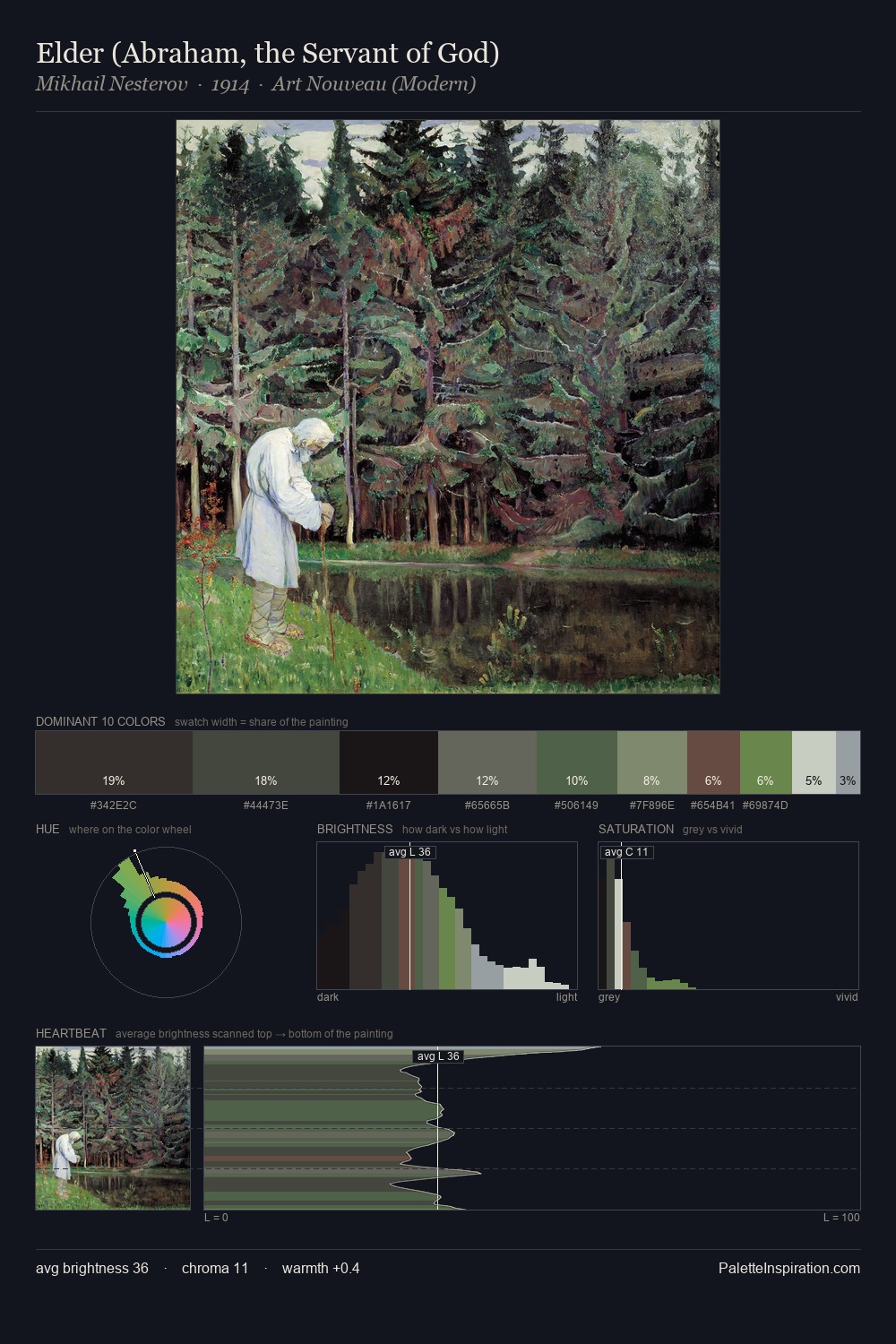The image size is (896, 1344).
Task: Select the 18% dark olive swatch
Action: pyautogui.click(x=266, y=762)
